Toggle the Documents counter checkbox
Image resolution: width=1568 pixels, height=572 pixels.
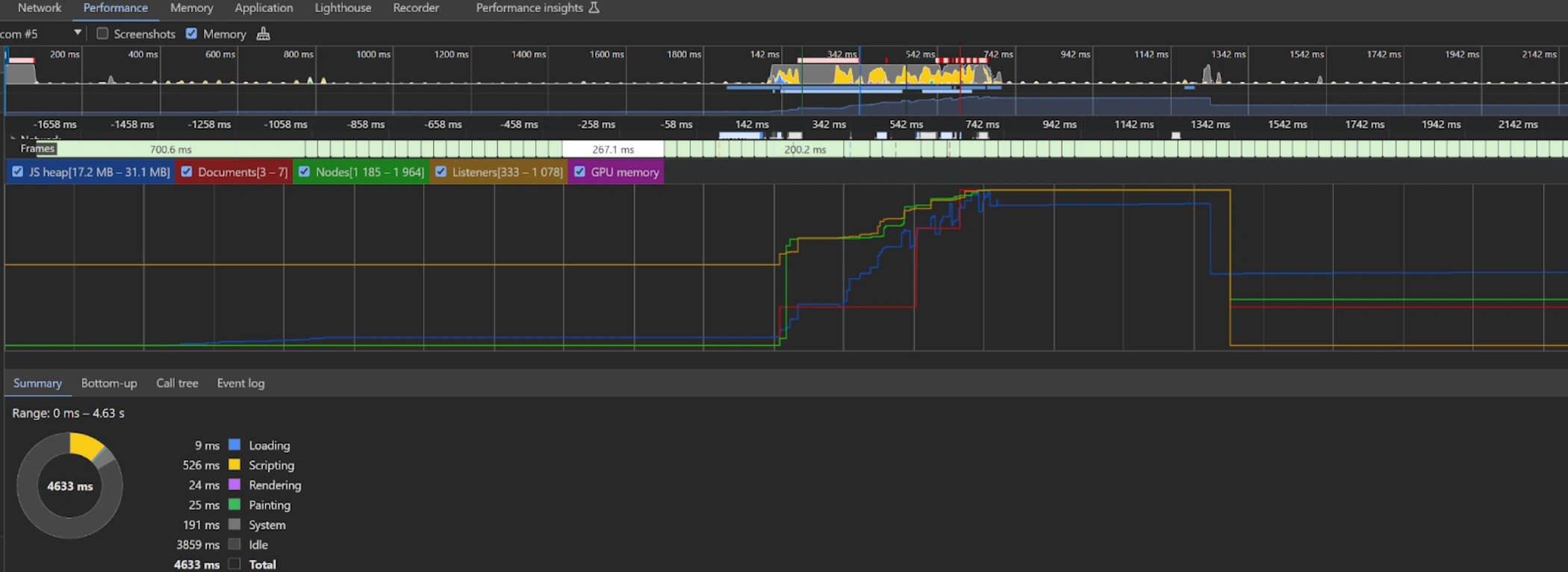(187, 172)
